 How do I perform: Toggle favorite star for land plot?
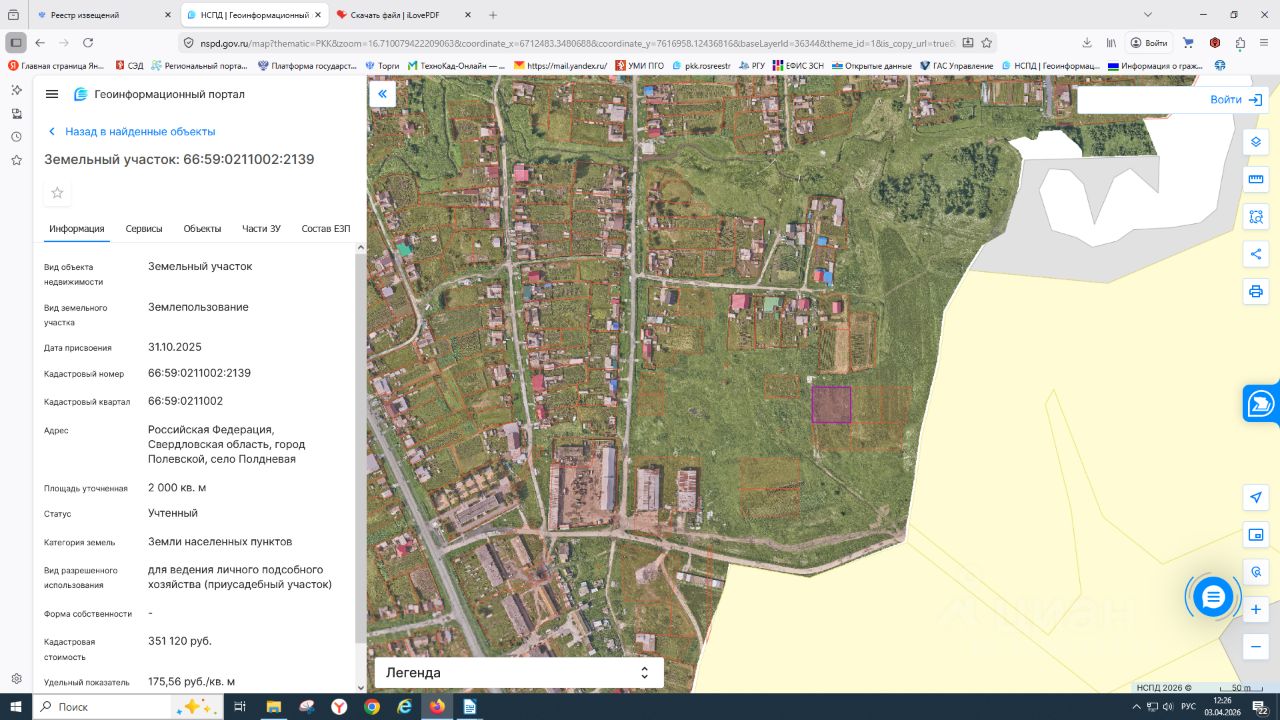tap(57, 193)
